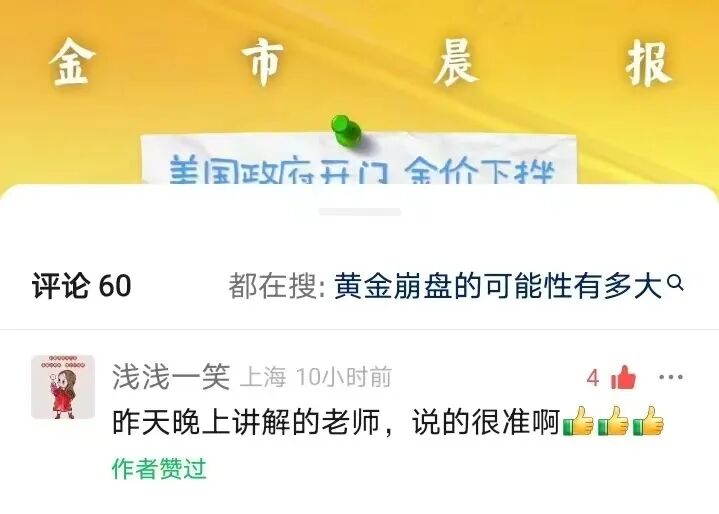Select the 评论 60 header
This screenshot has height=514, width=719.
[x=82, y=286]
